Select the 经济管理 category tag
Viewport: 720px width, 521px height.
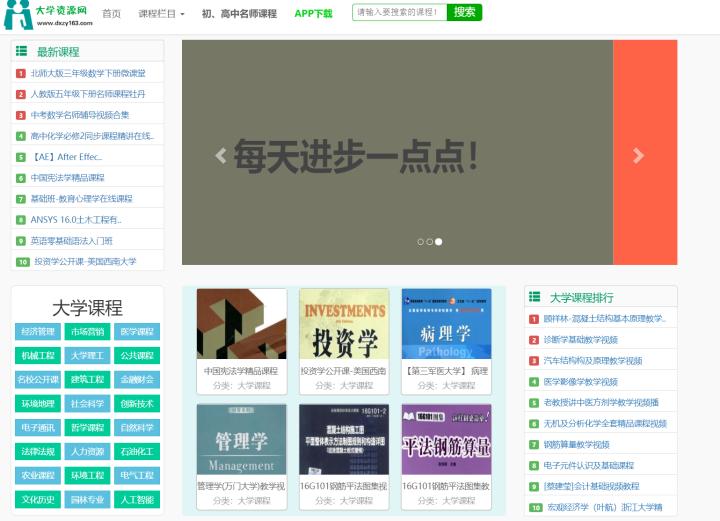(38, 331)
